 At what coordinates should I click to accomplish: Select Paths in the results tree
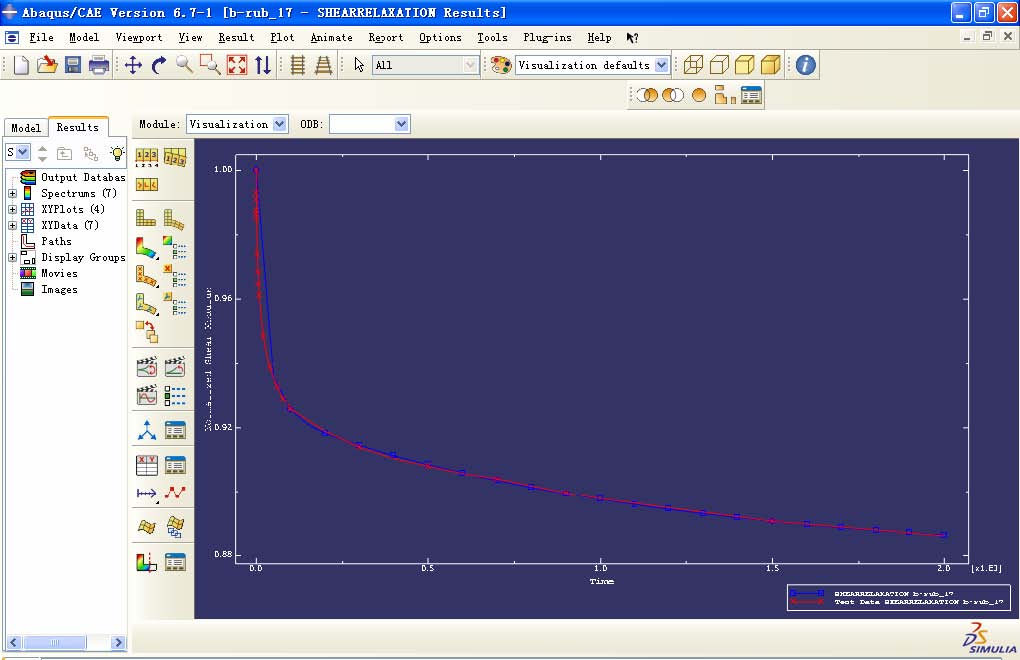56,241
